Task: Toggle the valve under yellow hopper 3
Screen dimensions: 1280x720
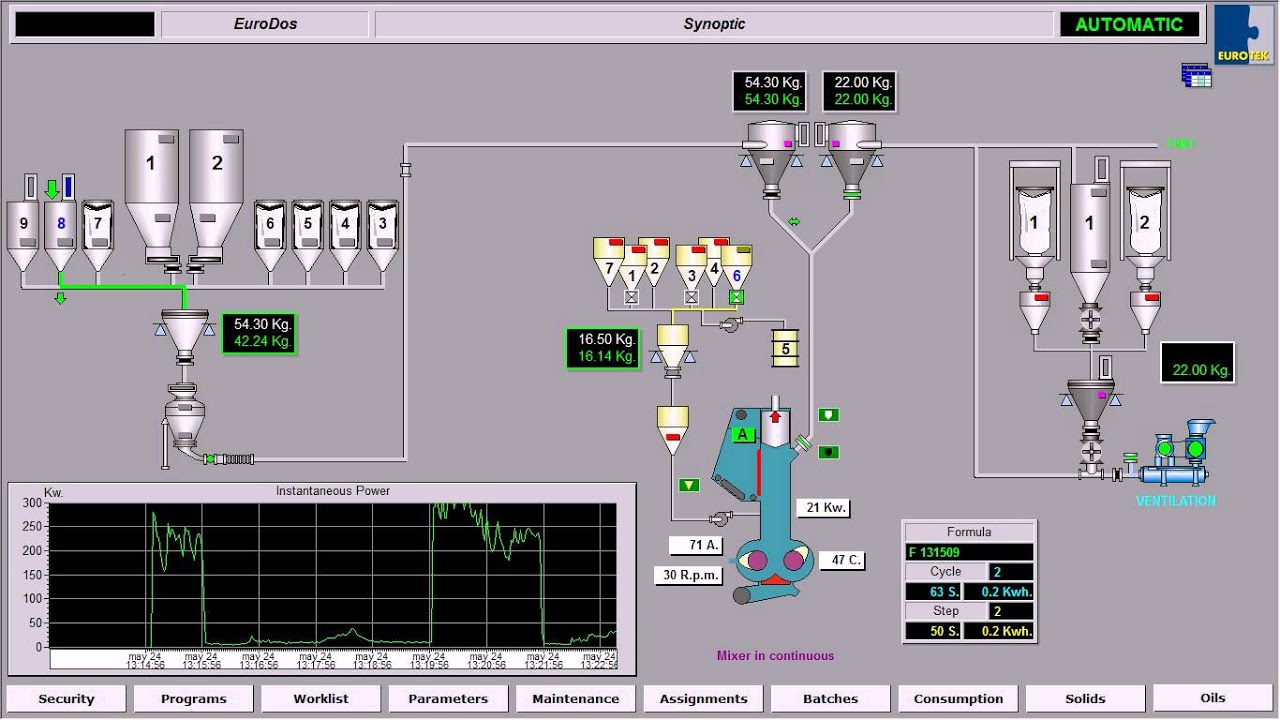Action: click(691, 297)
